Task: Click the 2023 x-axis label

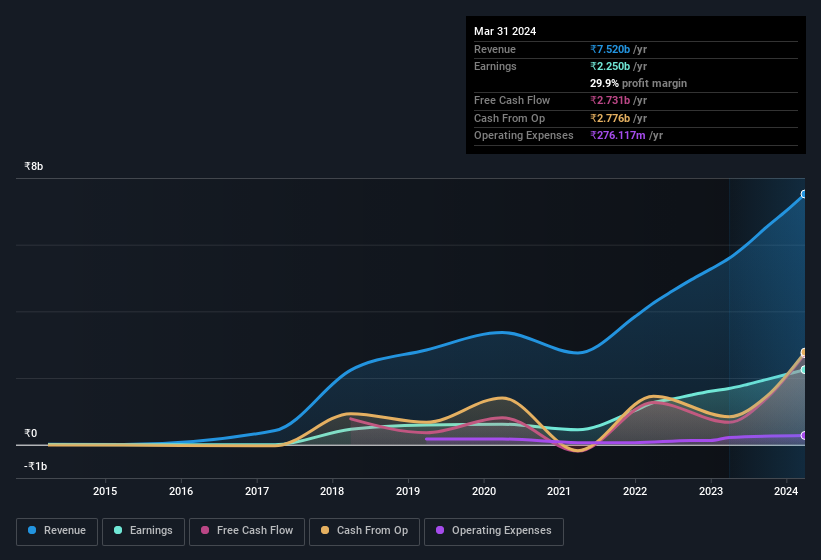Action: pyautogui.click(x=711, y=491)
